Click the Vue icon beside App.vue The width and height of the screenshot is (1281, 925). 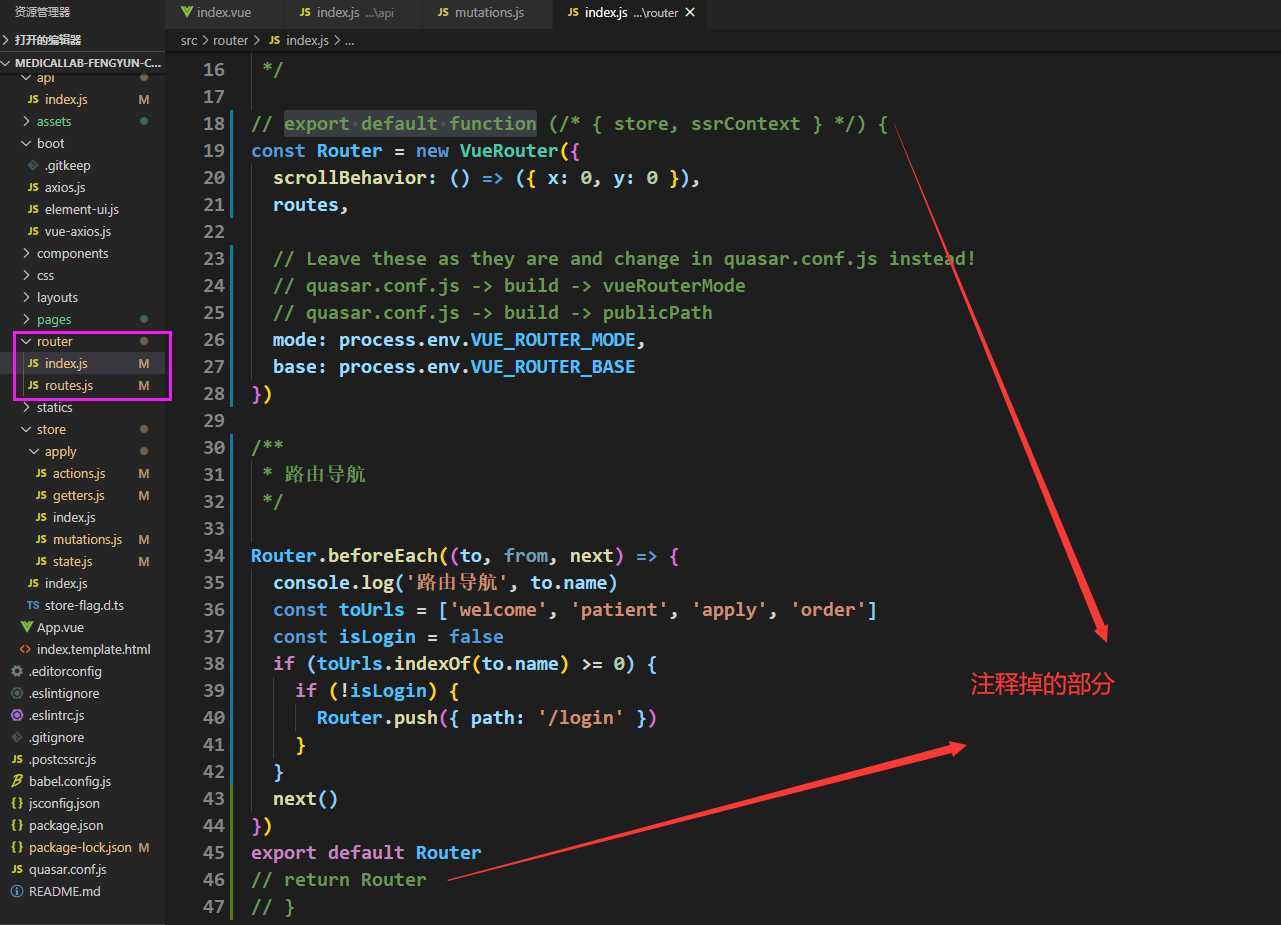[27, 627]
